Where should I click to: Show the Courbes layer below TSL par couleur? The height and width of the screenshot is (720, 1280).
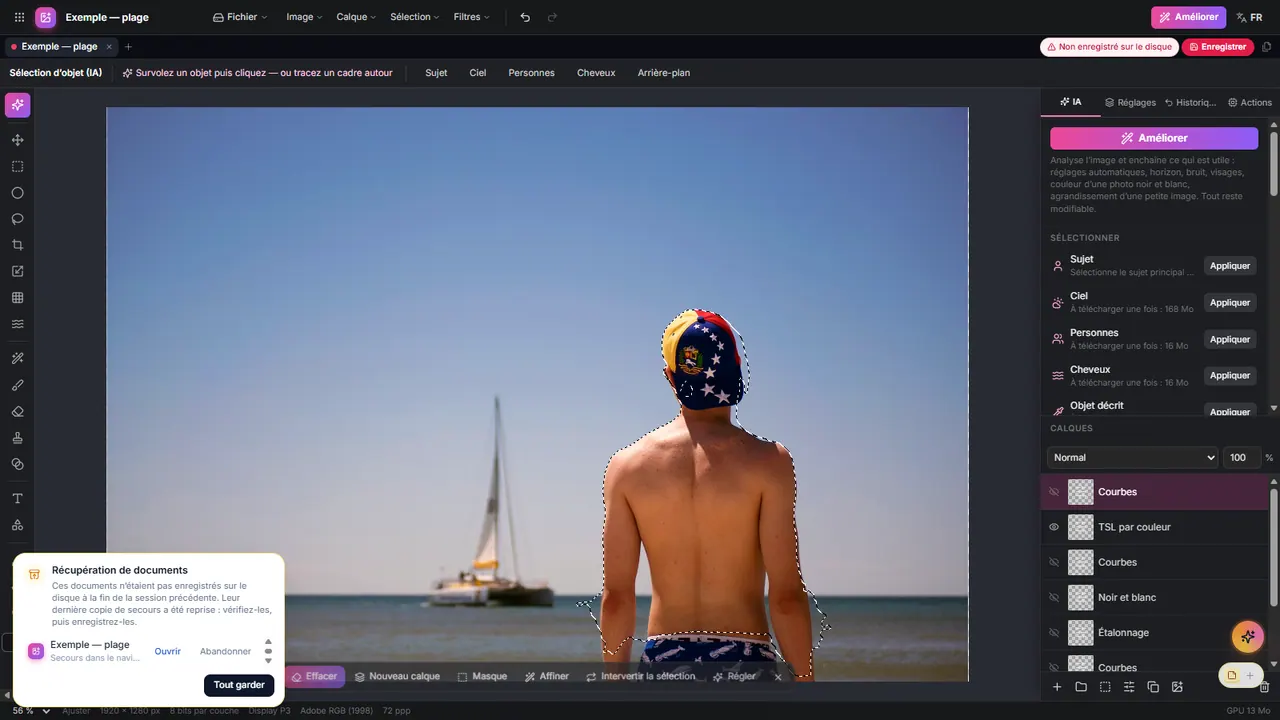coord(1054,562)
